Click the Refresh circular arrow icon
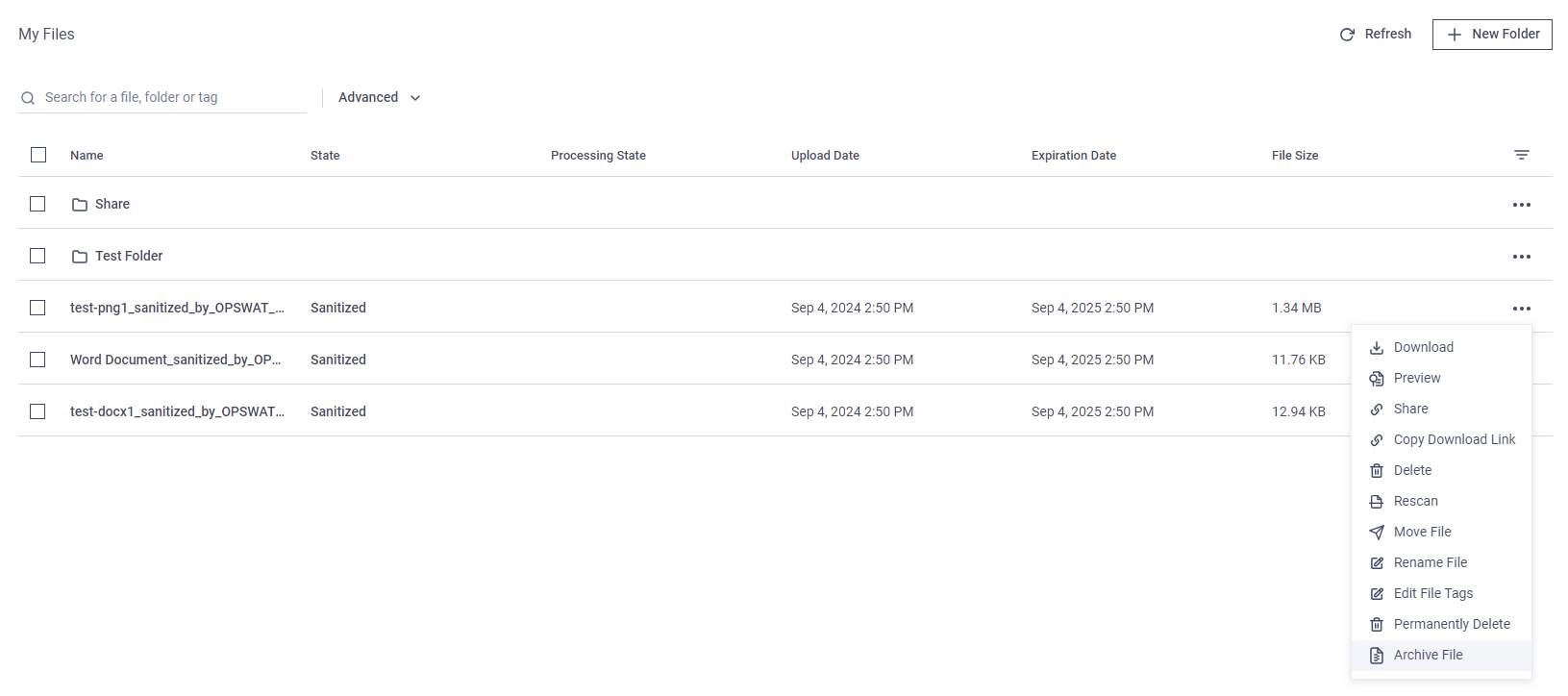Image resolution: width=1568 pixels, height=696 pixels. pyautogui.click(x=1347, y=35)
